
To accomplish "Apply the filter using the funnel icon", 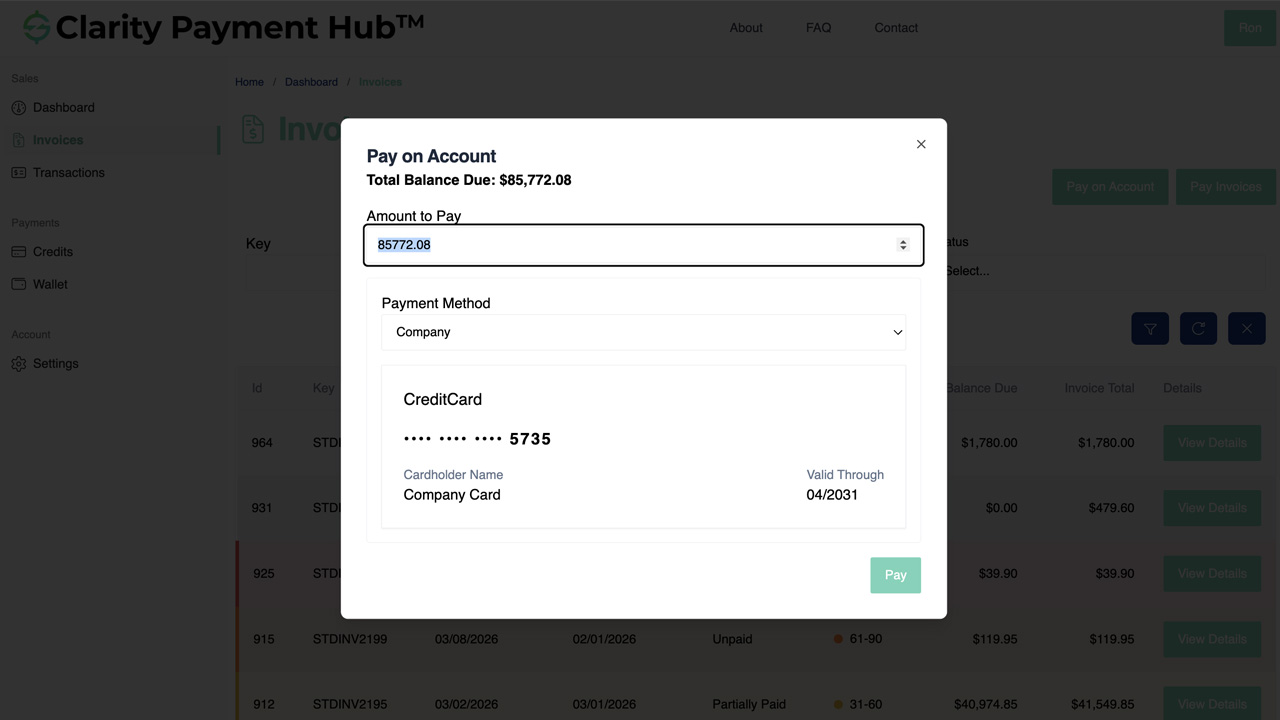I will pyautogui.click(x=1149, y=328).
